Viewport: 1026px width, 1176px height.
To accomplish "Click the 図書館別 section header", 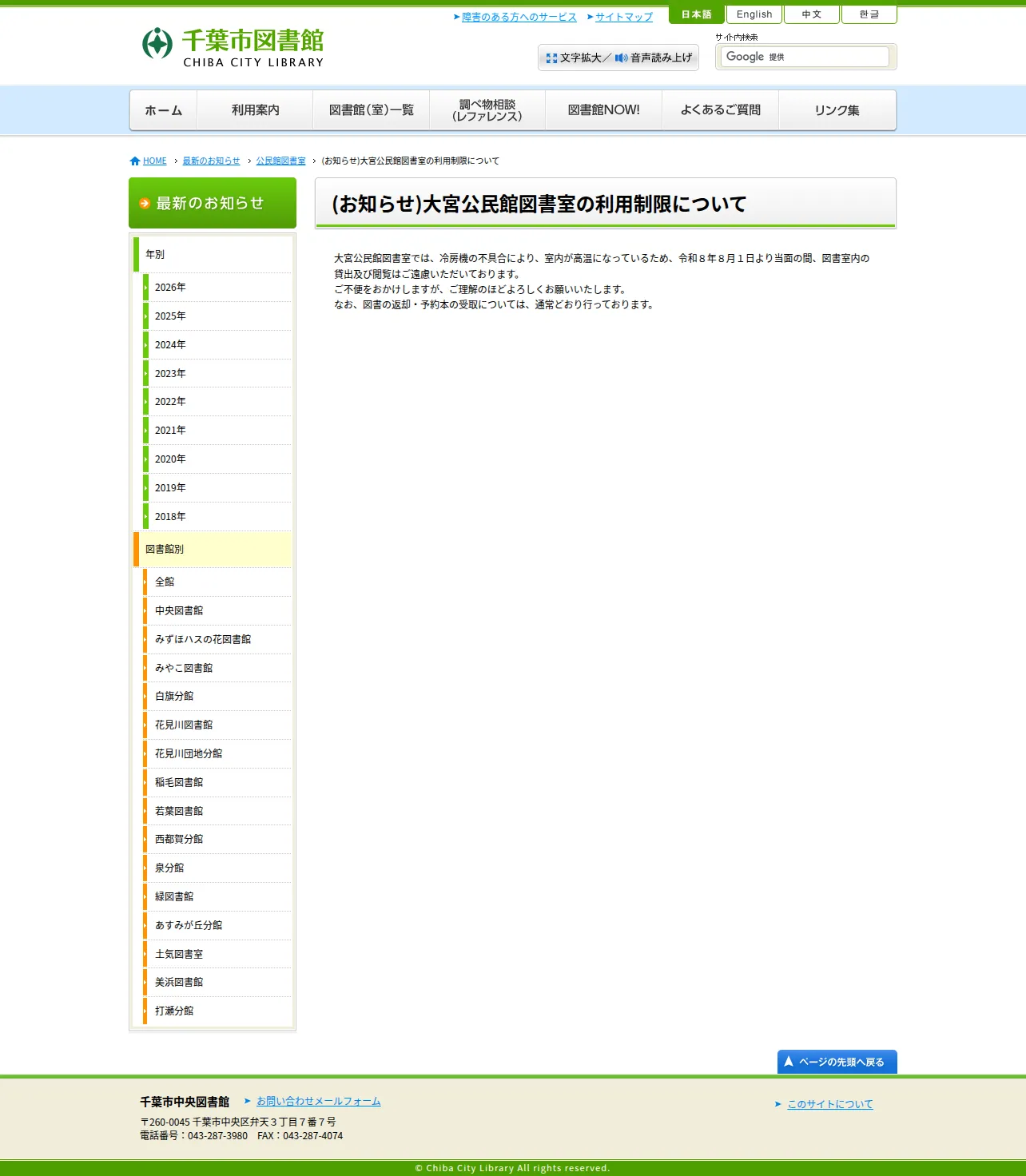I will pos(213,550).
